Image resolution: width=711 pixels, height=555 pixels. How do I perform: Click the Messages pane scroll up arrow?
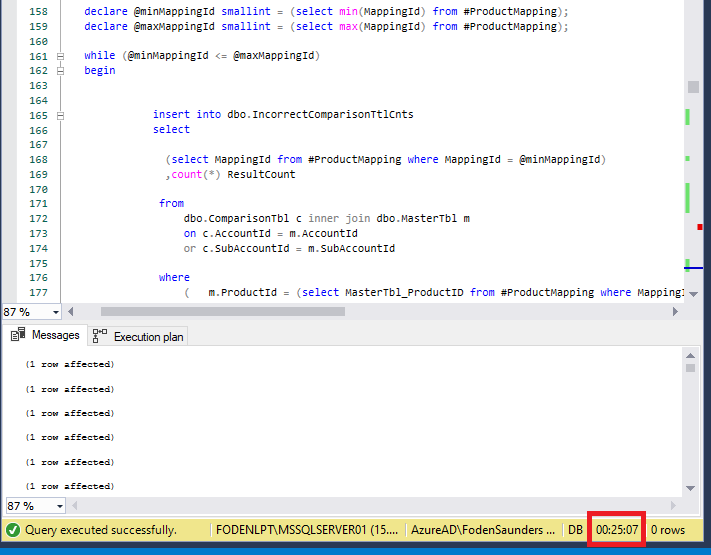[690, 355]
